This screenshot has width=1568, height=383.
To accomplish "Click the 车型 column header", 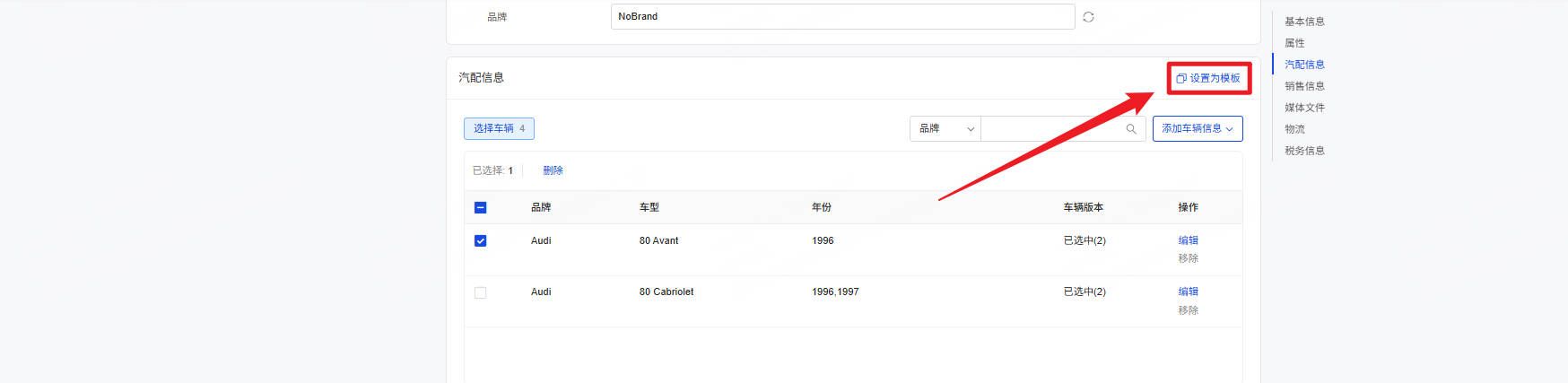I will pos(649,207).
